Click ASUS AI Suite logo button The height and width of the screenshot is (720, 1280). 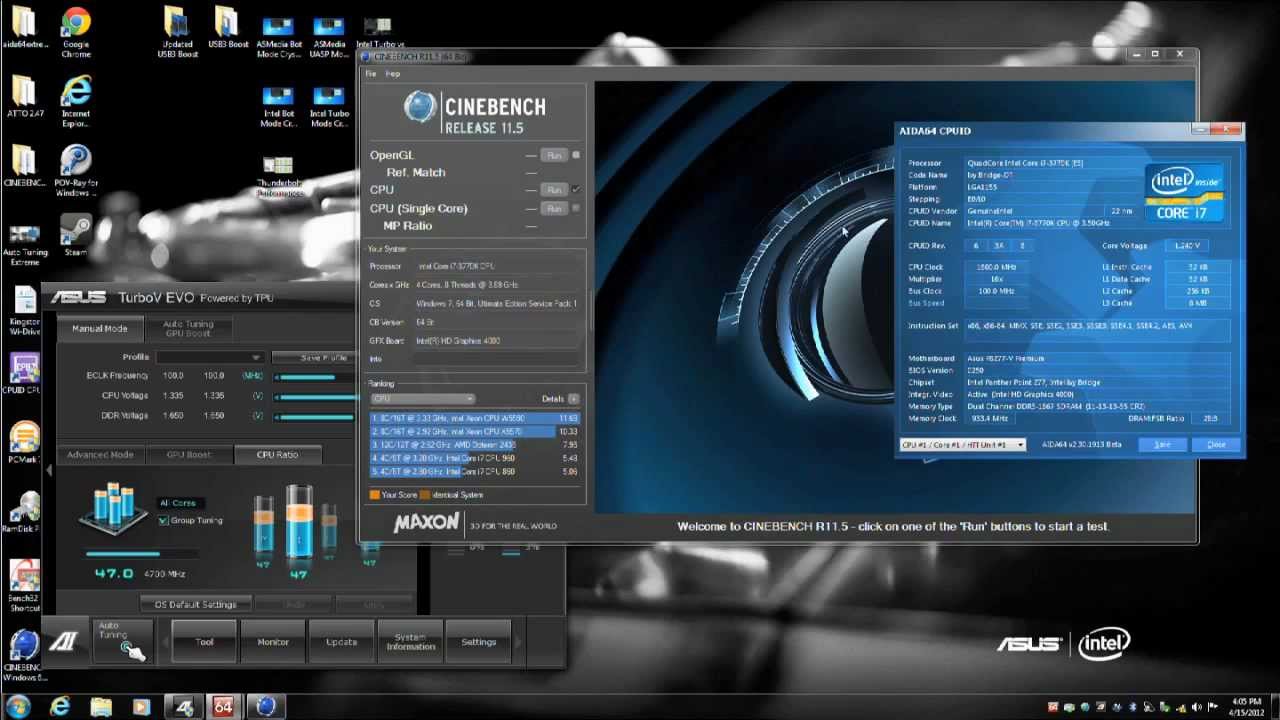(x=65, y=641)
